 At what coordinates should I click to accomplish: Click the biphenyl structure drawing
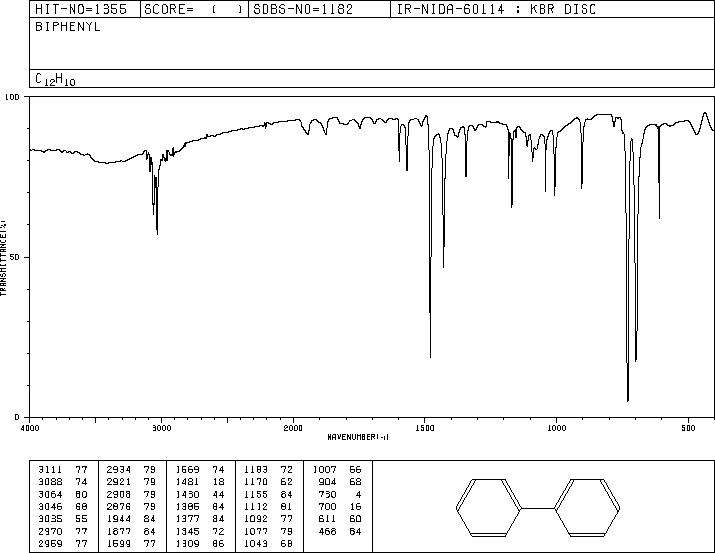[x=538, y=507]
